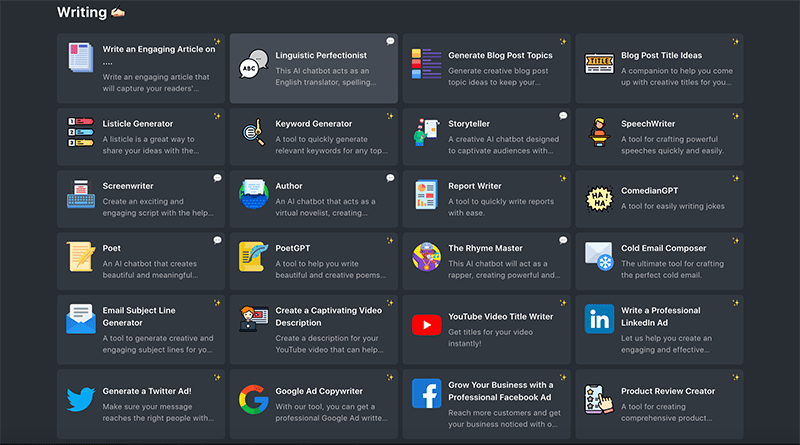
Task: Click the Listicle Generator numbered list icon
Action: tap(81, 132)
